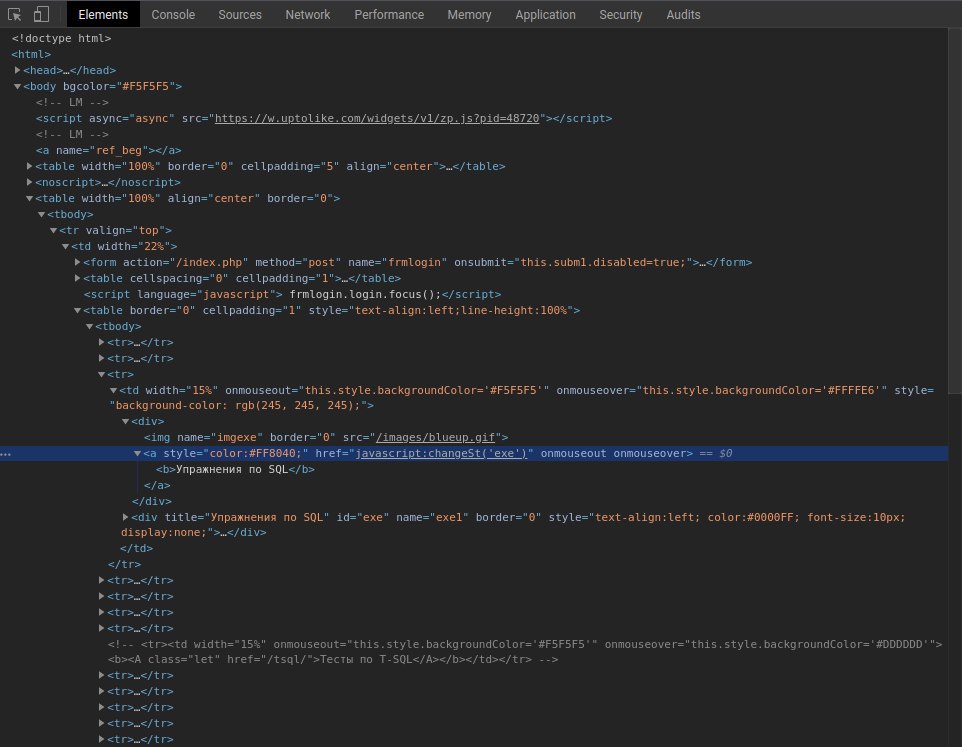Select the img name="imgexe" node
Viewport: 962px width, 747px height.
(326, 437)
